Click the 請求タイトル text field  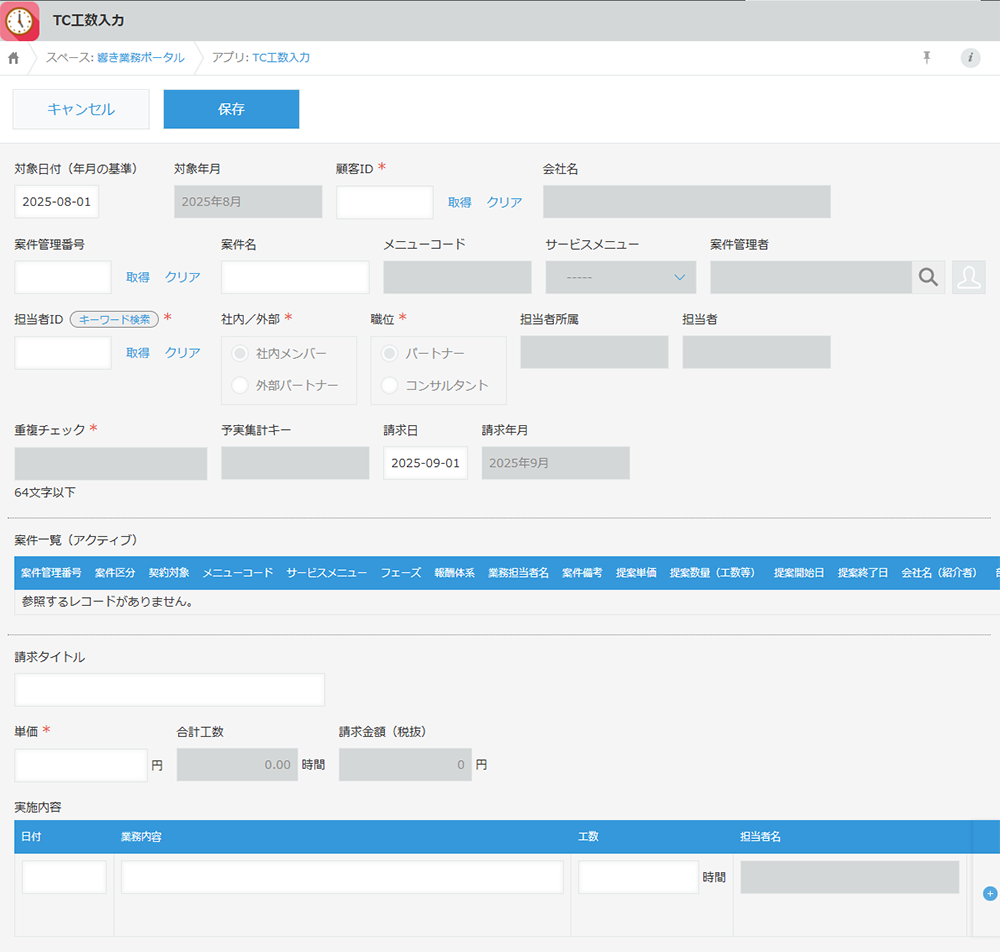[x=169, y=690]
